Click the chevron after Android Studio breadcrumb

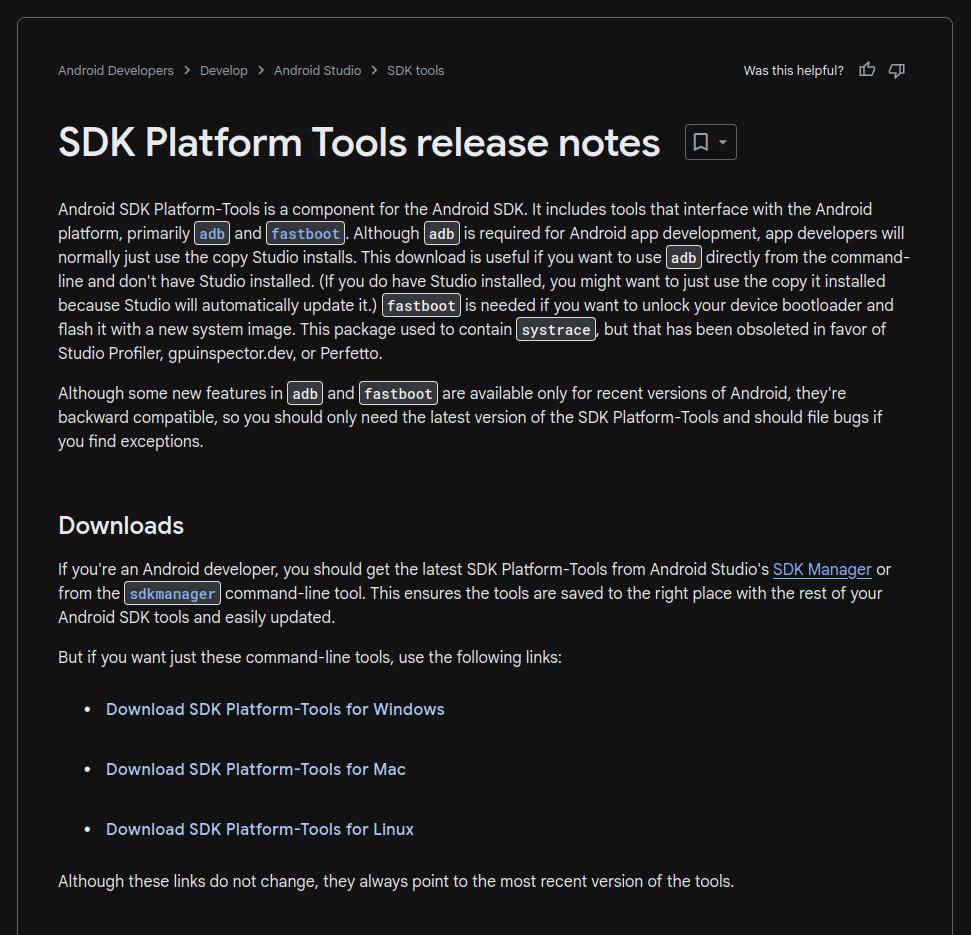(375, 71)
